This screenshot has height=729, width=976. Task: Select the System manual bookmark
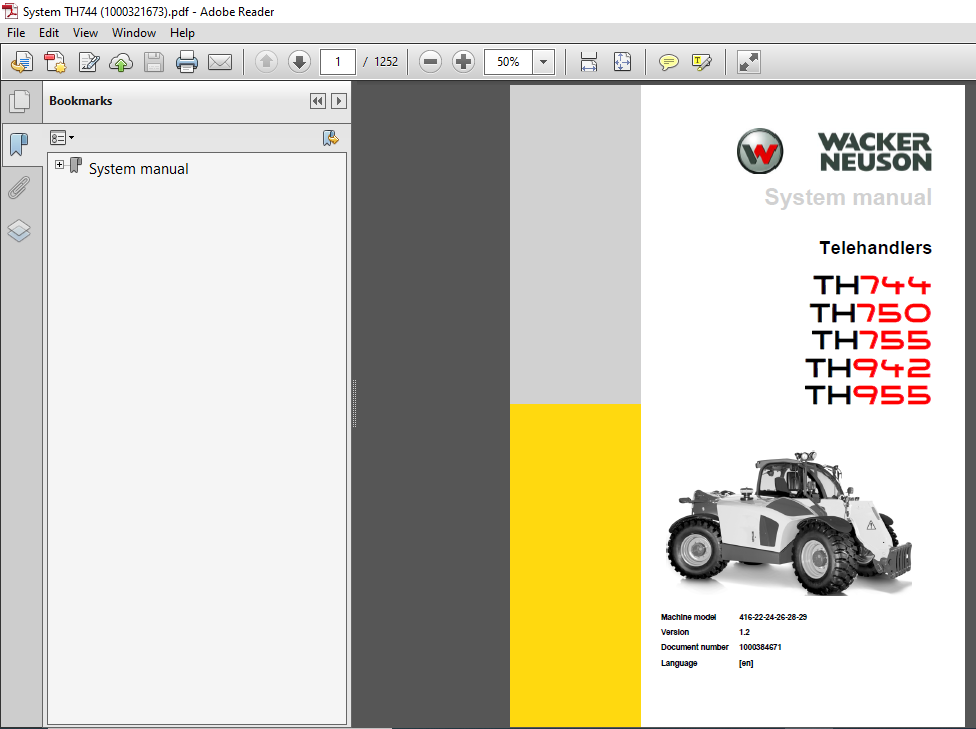pyautogui.click(x=138, y=169)
